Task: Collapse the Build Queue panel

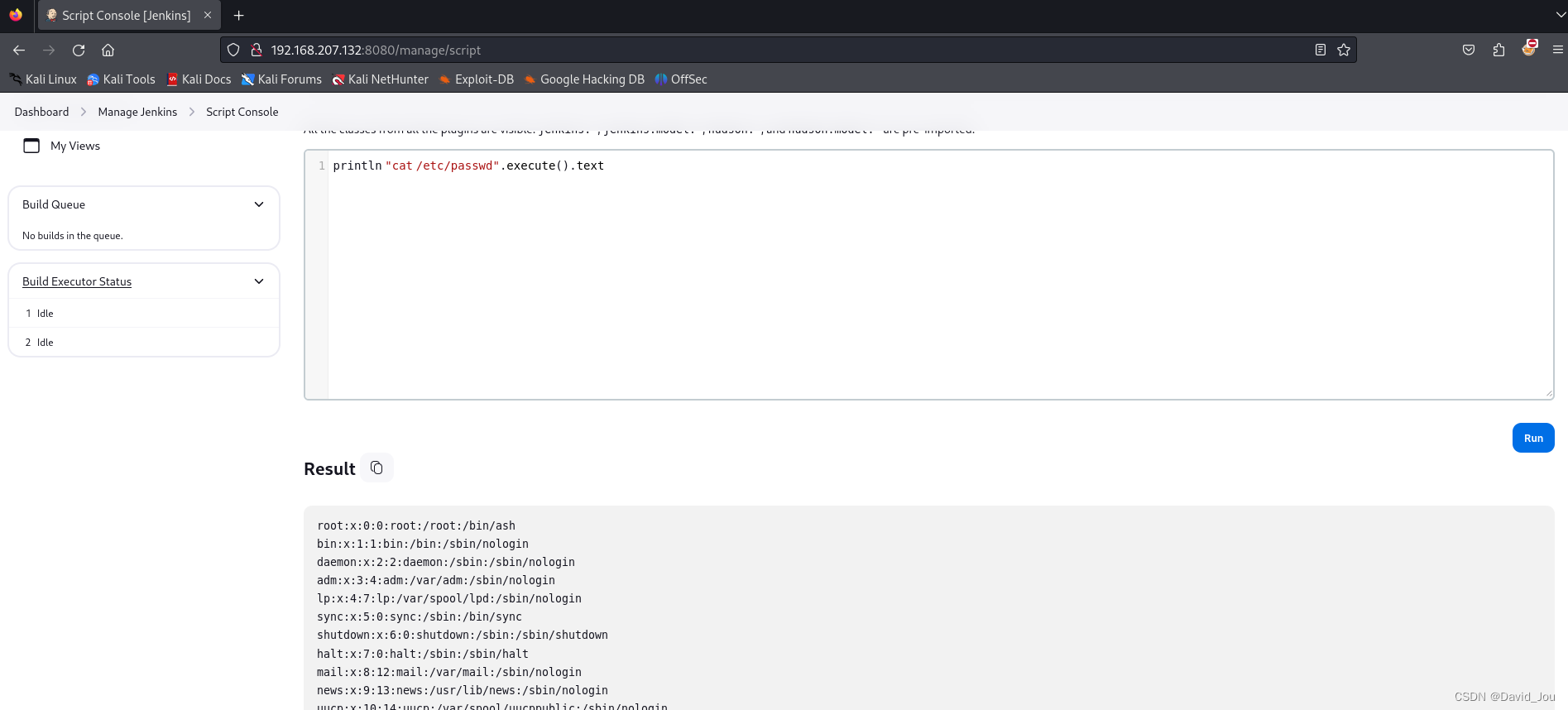Action: (x=259, y=204)
